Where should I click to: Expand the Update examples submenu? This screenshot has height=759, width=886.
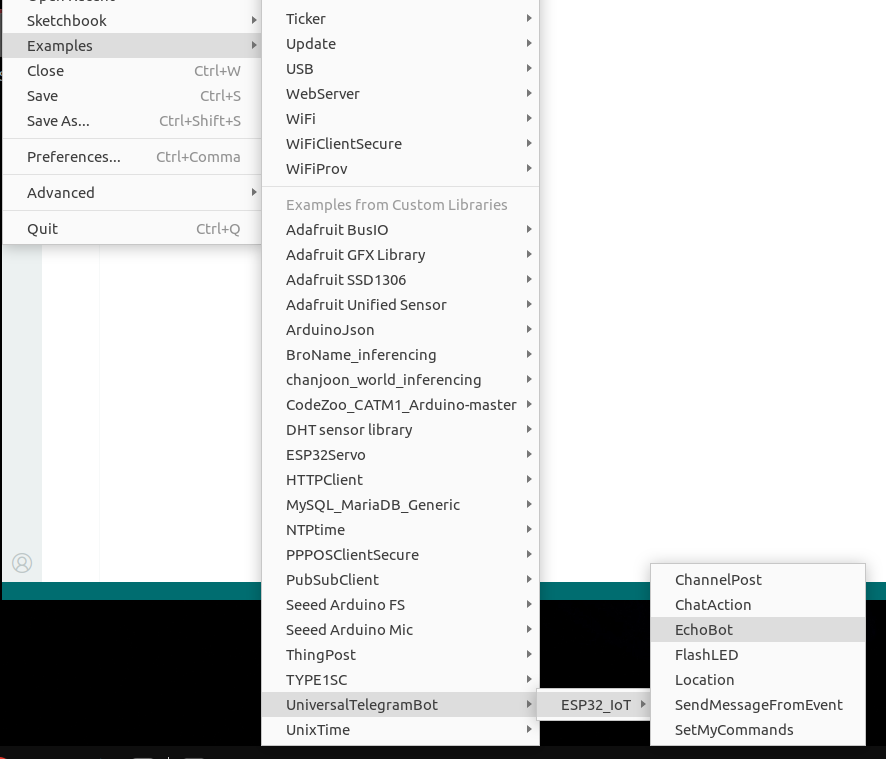tap(401, 44)
